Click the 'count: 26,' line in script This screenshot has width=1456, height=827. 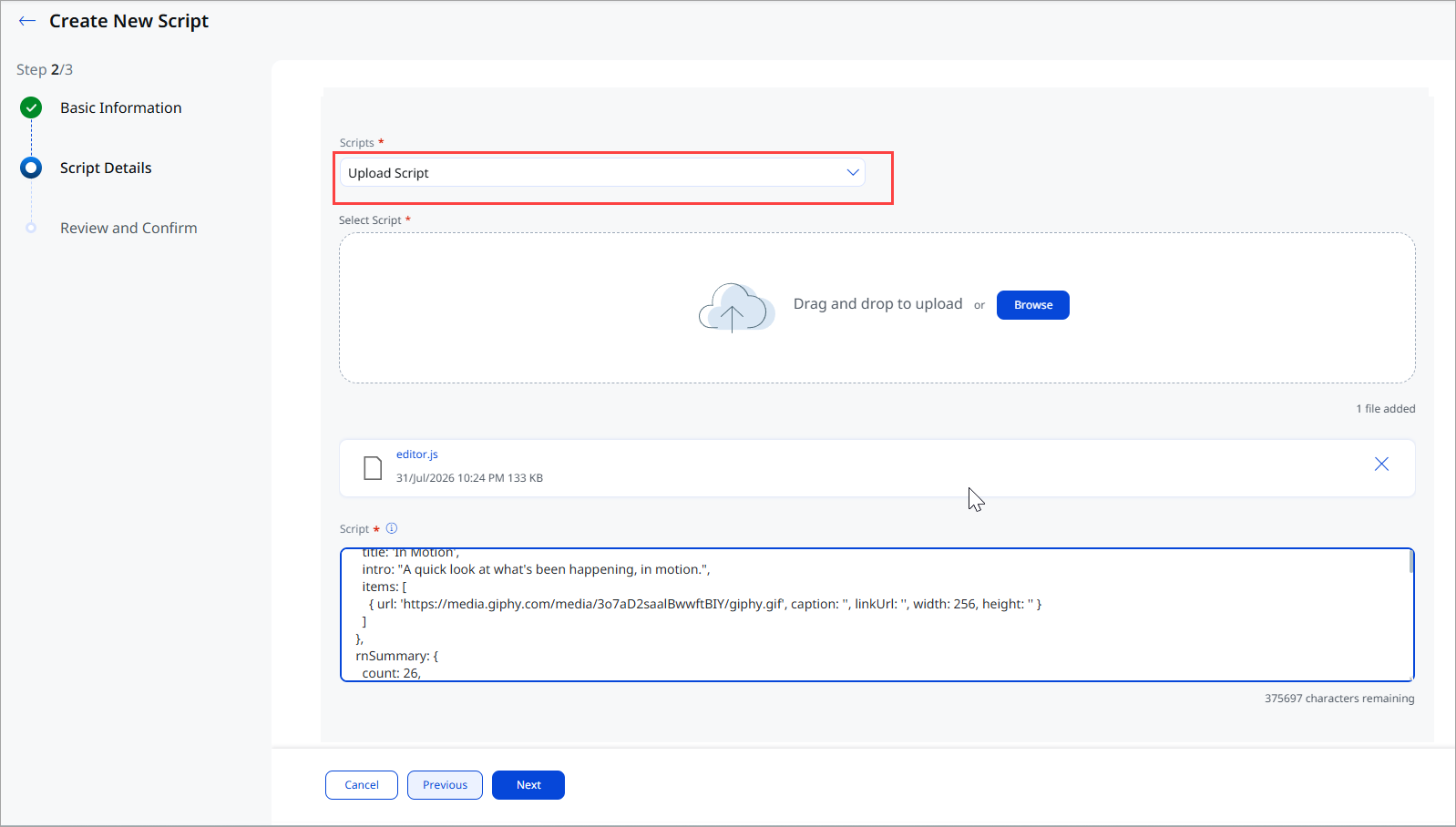pyautogui.click(x=391, y=673)
